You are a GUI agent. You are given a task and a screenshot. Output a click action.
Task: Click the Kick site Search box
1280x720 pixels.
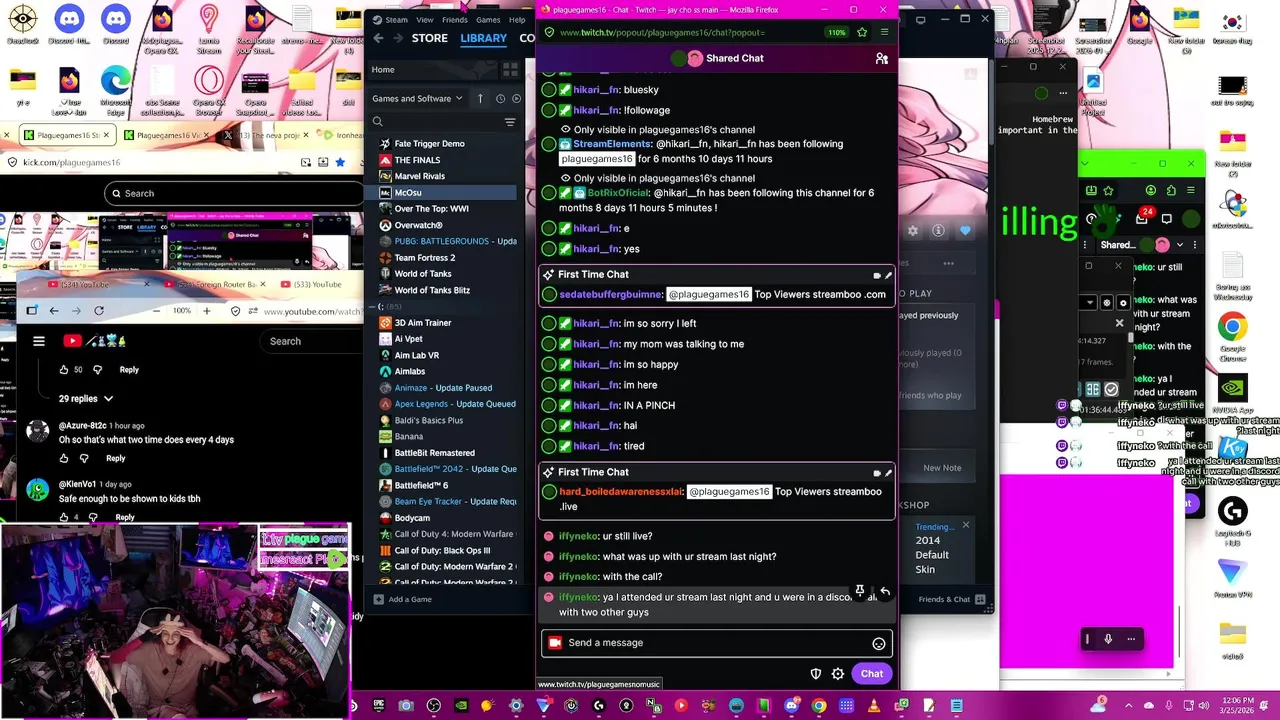(x=232, y=194)
